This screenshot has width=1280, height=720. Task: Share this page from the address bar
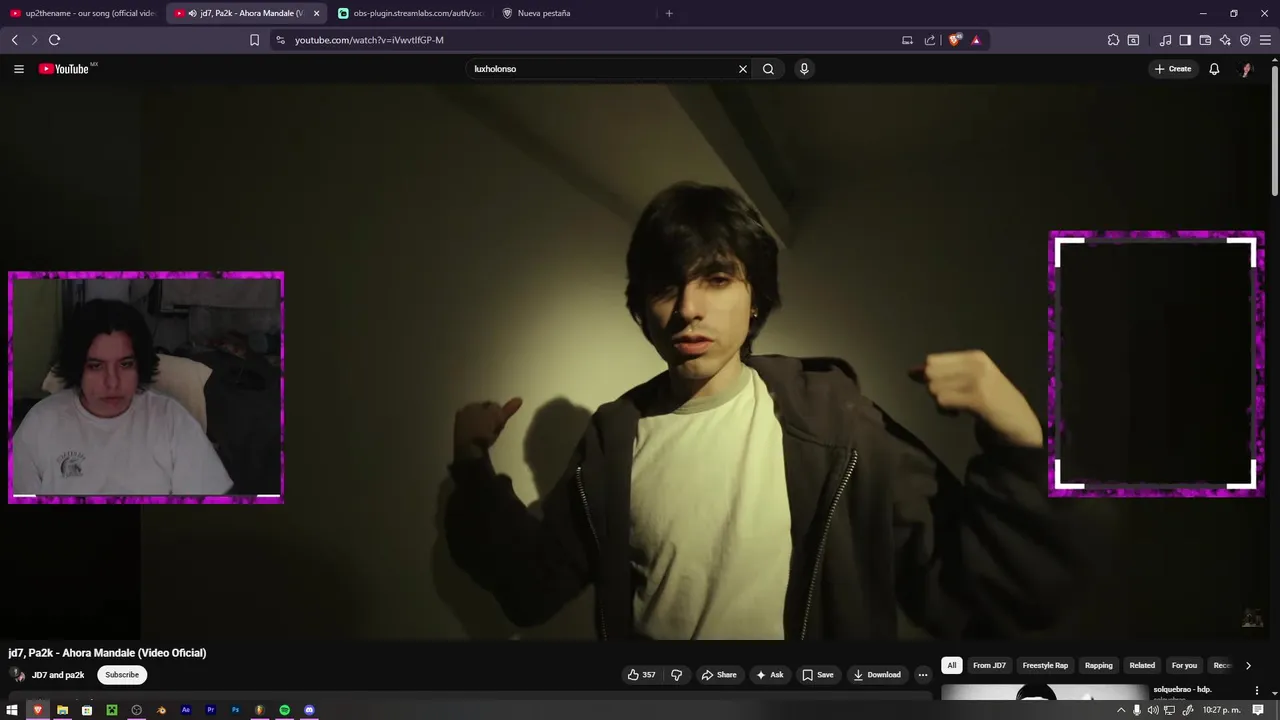(x=930, y=40)
